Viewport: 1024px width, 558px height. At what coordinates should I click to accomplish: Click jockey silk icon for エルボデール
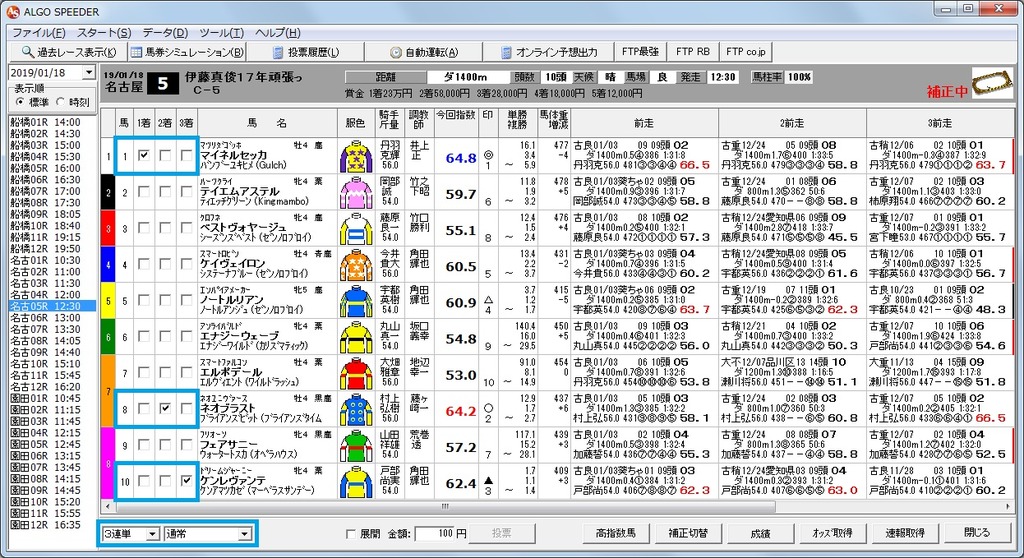tap(356, 374)
